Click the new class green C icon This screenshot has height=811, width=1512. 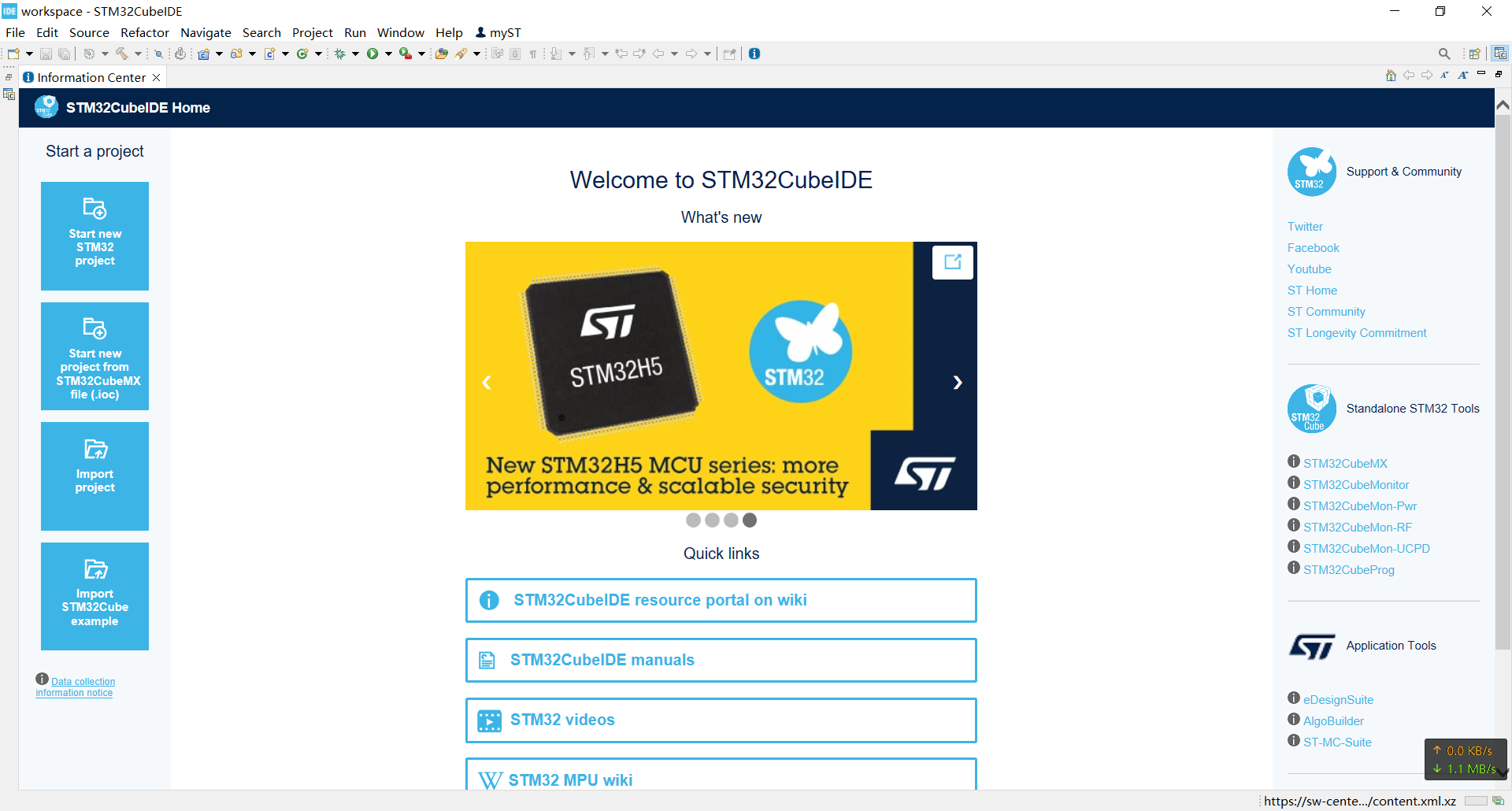click(302, 54)
